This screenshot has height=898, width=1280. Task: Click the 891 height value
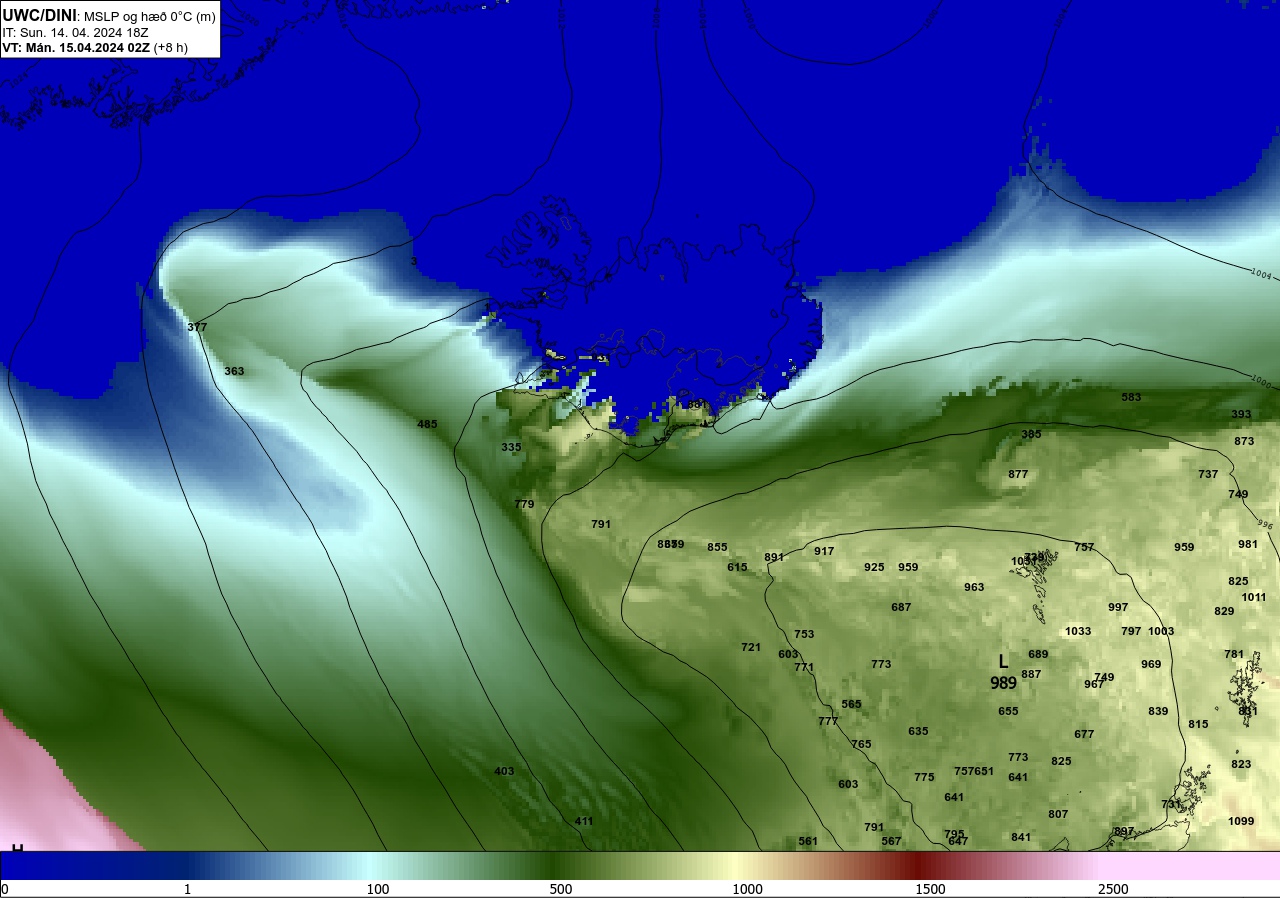pyautogui.click(x=774, y=557)
